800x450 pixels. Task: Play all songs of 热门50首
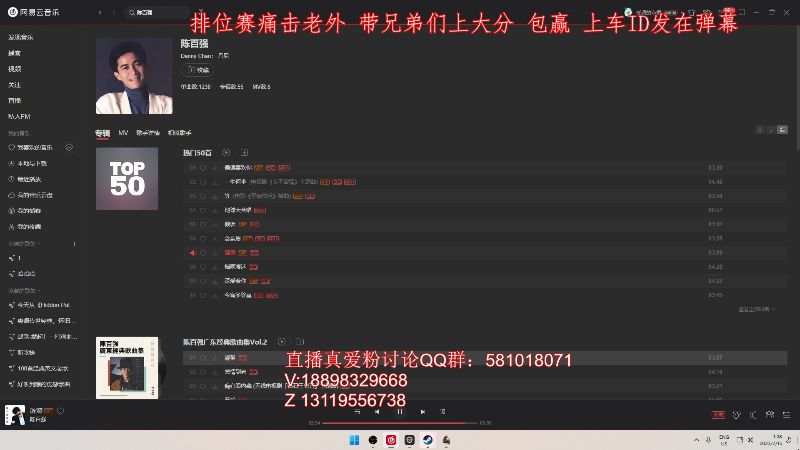pos(226,153)
